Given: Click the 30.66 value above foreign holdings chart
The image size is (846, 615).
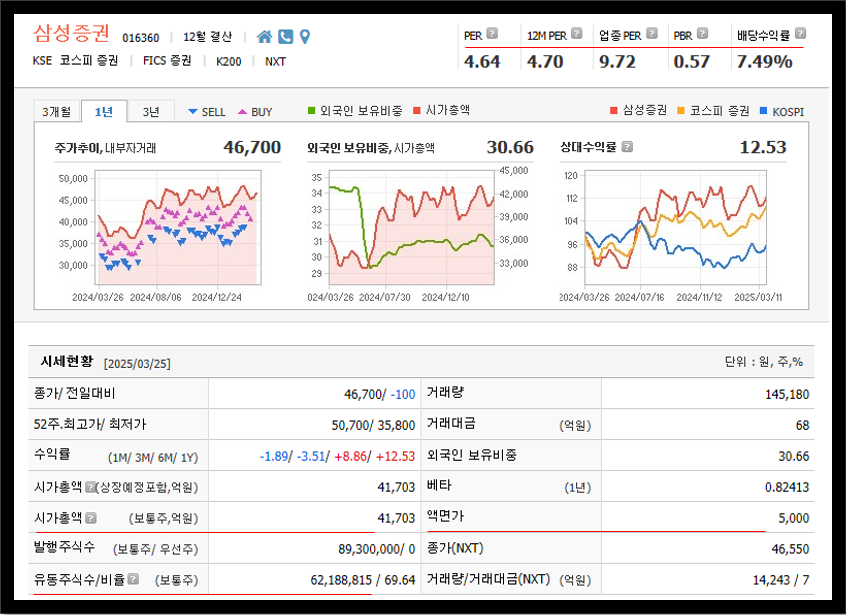Looking at the screenshot, I should pos(510,147).
